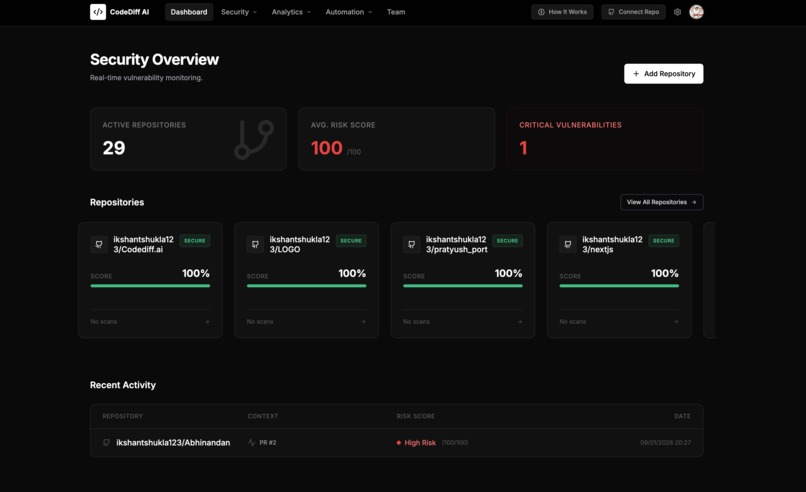Open the settings gear icon
The image size is (806, 492).
[677, 12]
